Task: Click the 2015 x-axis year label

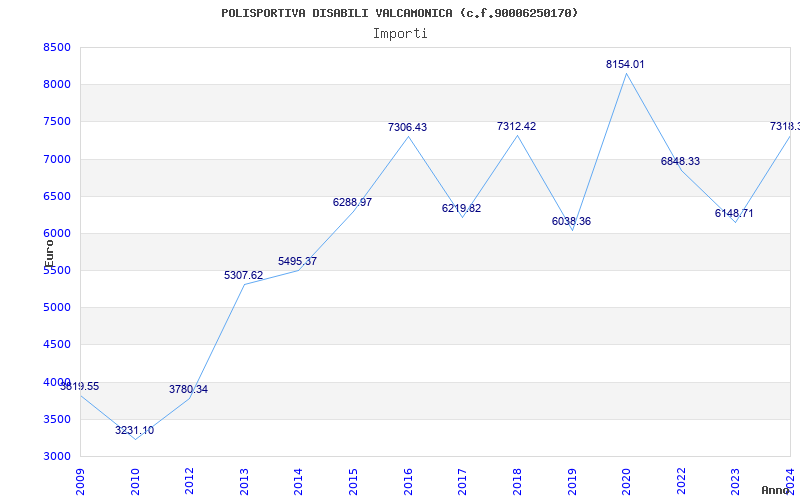Action: click(x=353, y=481)
